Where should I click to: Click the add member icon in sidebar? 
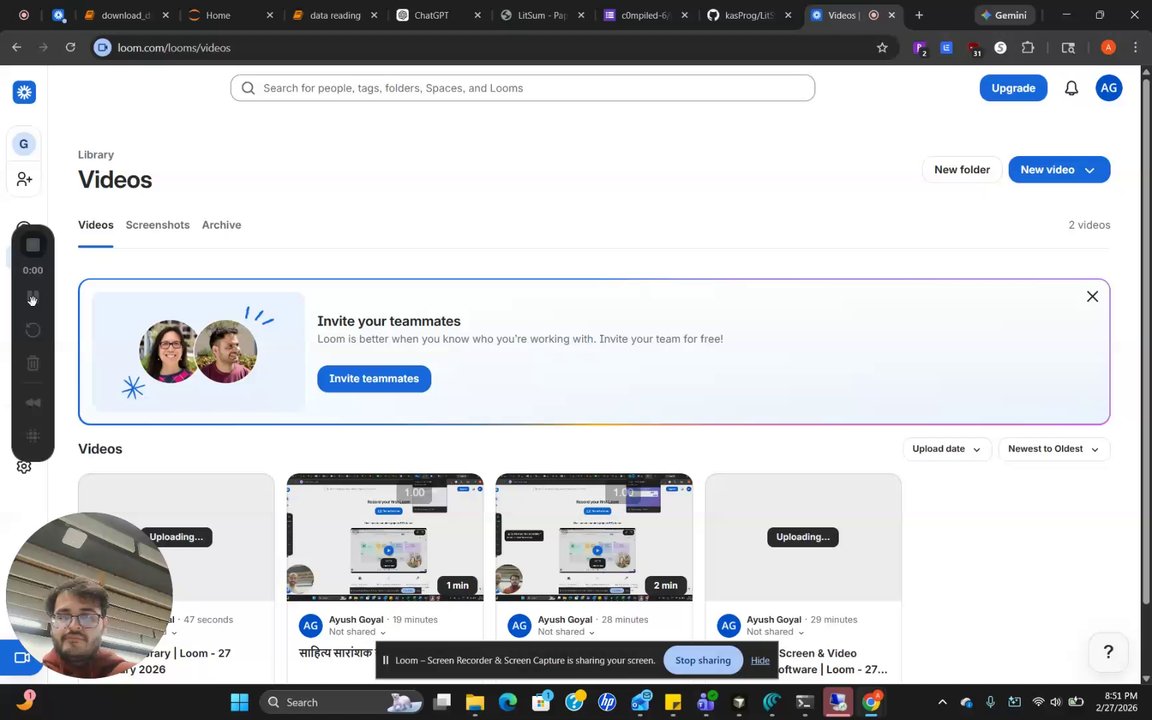(24, 179)
